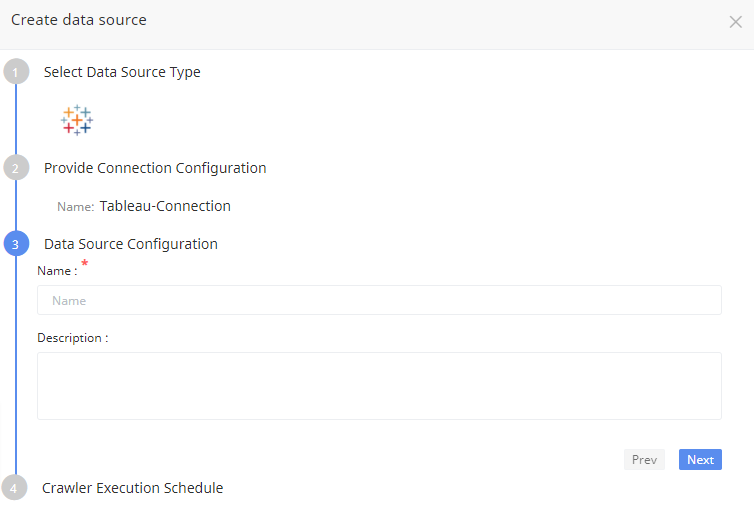Focus the data source Name input field
The image size is (754, 510).
coord(379,300)
